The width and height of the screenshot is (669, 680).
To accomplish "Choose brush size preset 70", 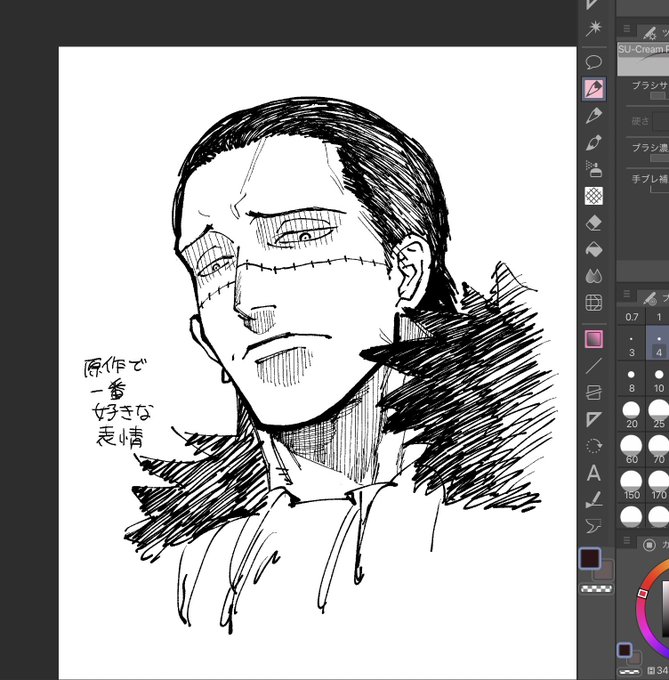I will [x=658, y=450].
